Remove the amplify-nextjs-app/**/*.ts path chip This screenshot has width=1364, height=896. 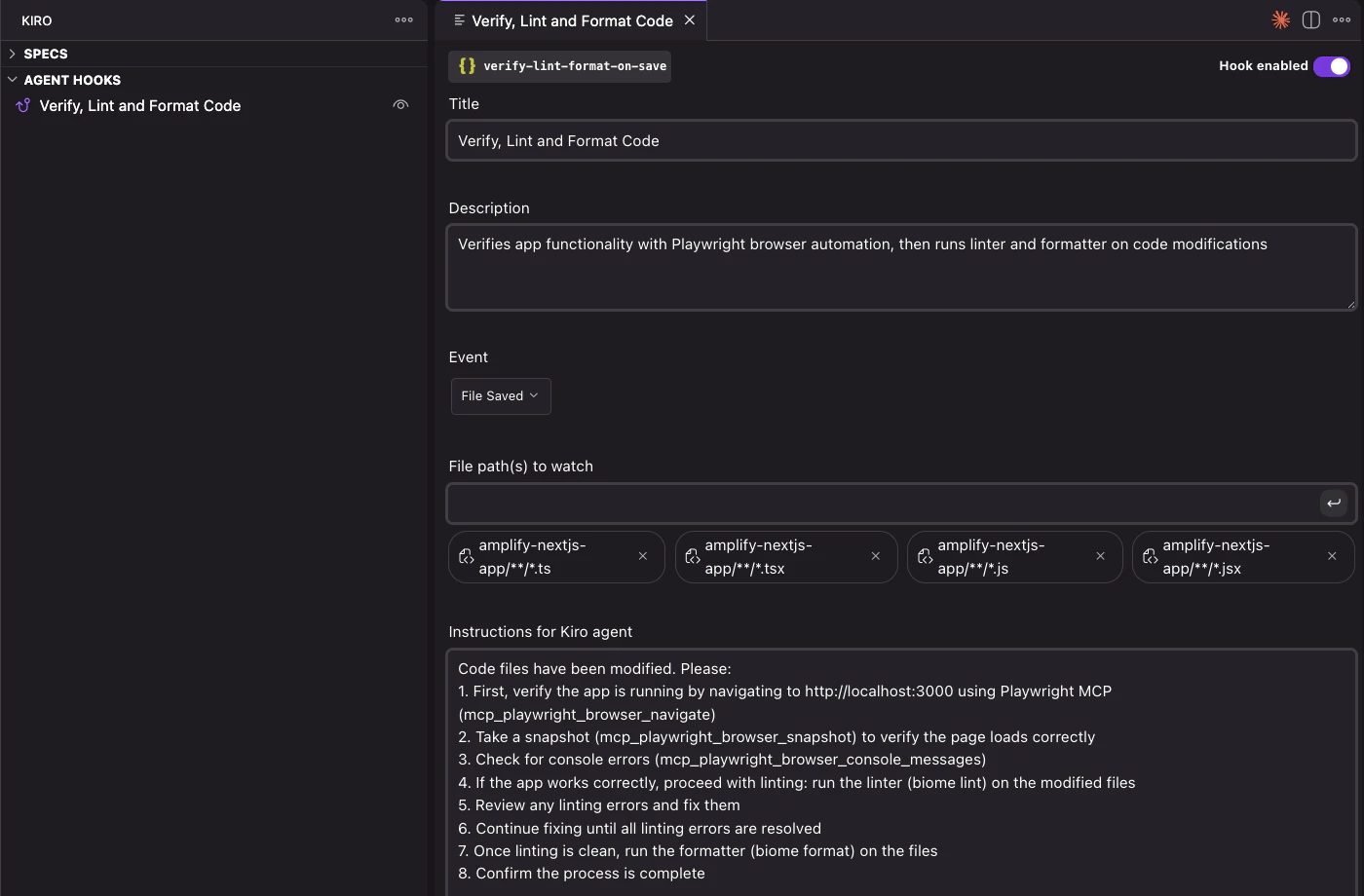[x=643, y=556]
